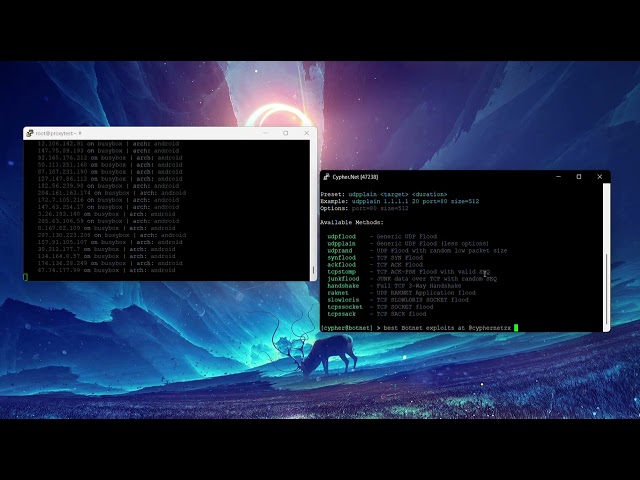Click the row starting with 30.212.177.7
The width and height of the screenshot is (640, 480).
(107, 249)
